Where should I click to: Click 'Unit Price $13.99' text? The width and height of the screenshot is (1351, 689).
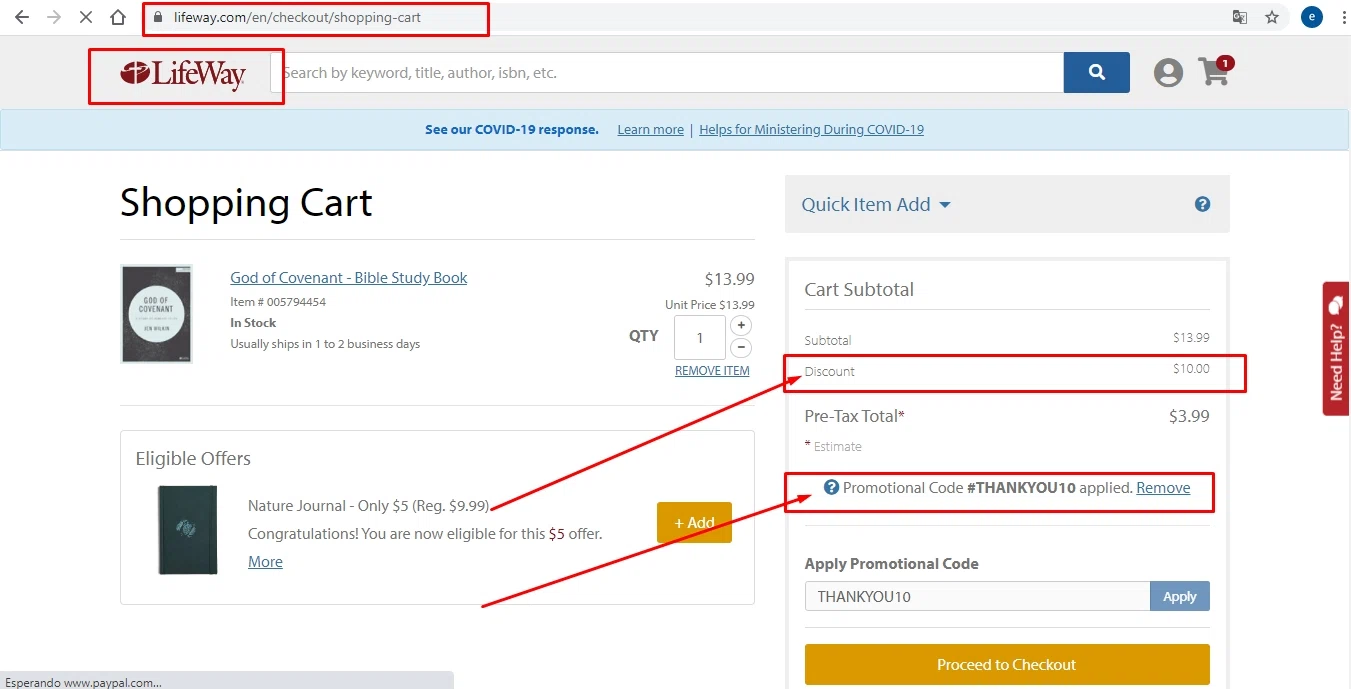coord(710,305)
